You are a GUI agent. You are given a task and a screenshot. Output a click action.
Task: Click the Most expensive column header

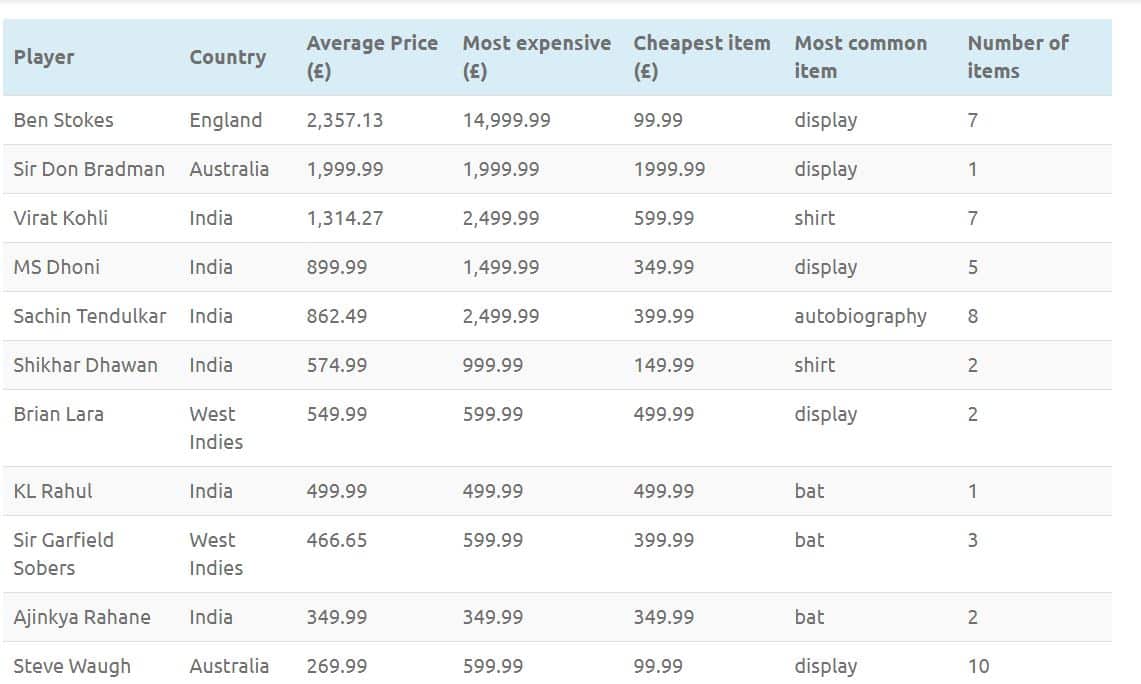coord(536,57)
